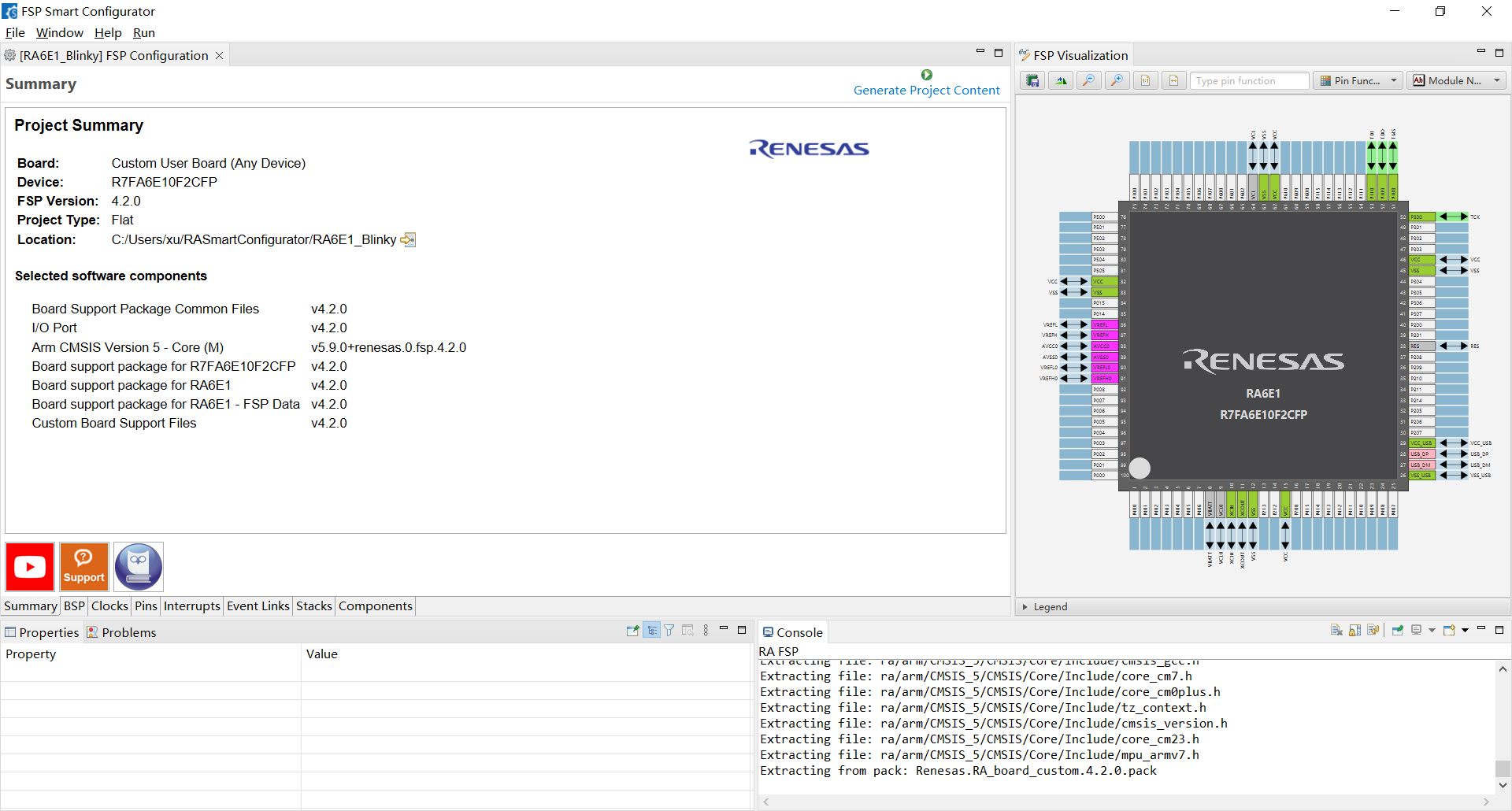Viewport: 1512px width, 811px height.
Task: Minimize the Properties pane
Action: pyautogui.click(x=723, y=628)
